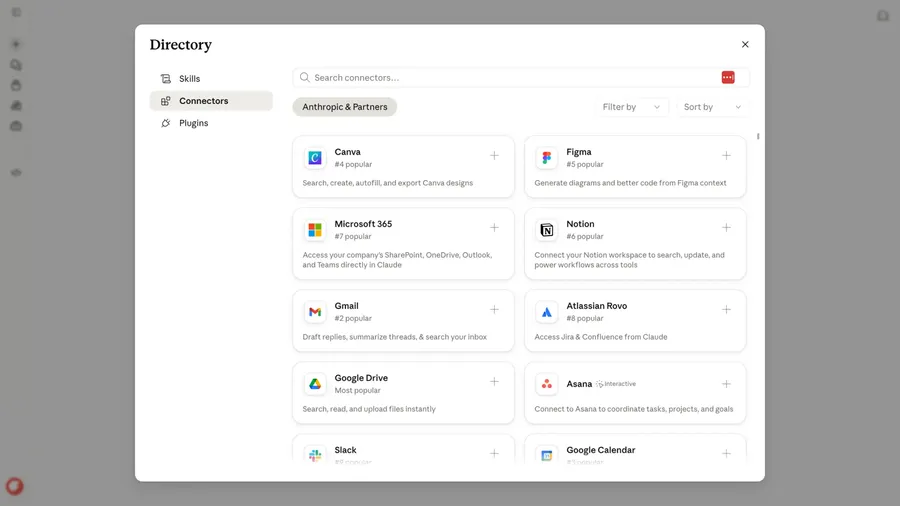The width and height of the screenshot is (900, 506).
Task: Click the Canva logo icon
Action: click(x=315, y=158)
